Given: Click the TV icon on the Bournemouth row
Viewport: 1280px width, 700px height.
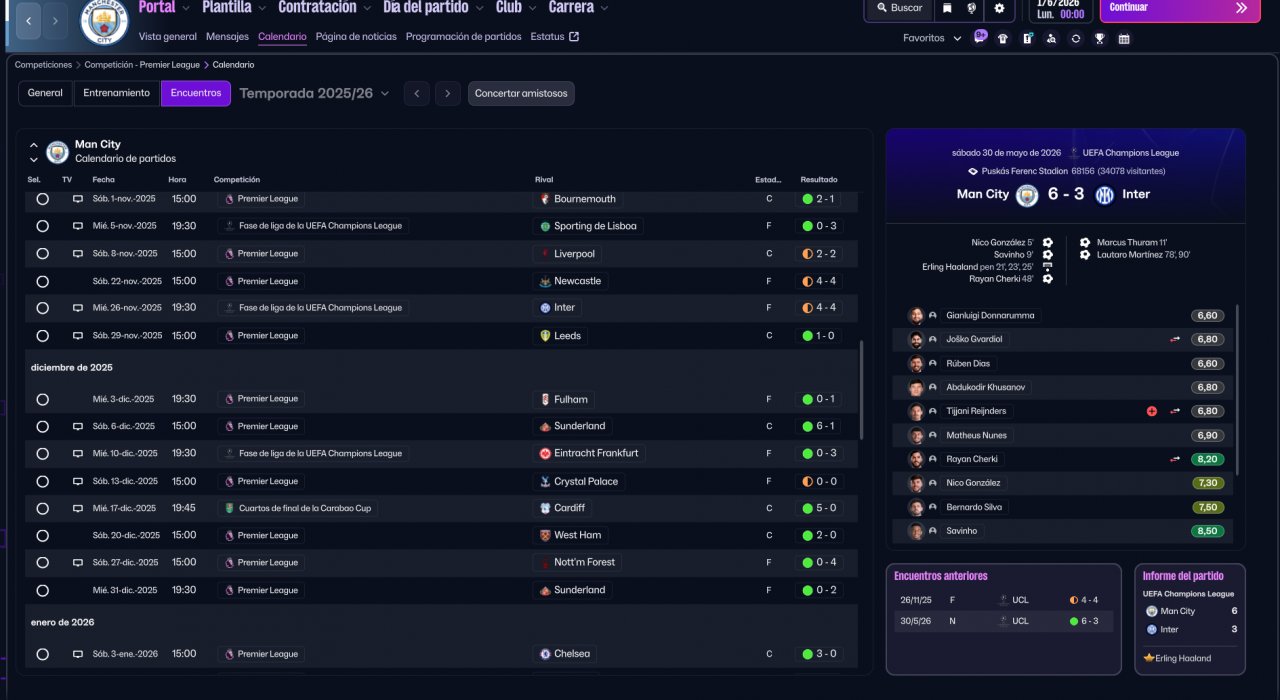Looking at the screenshot, I should coord(78,199).
